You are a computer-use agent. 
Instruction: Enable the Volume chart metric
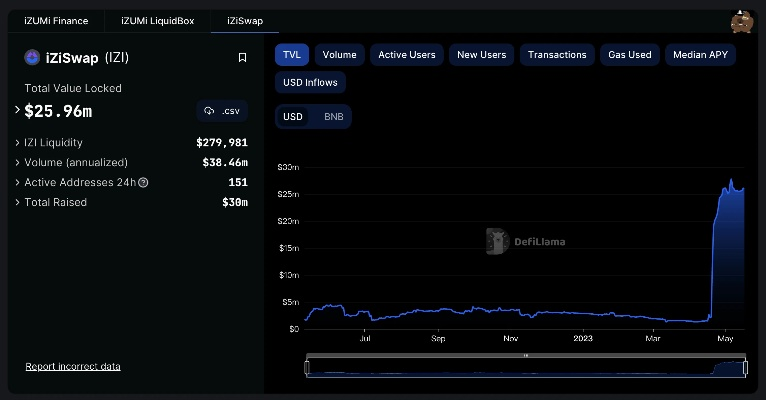340,55
